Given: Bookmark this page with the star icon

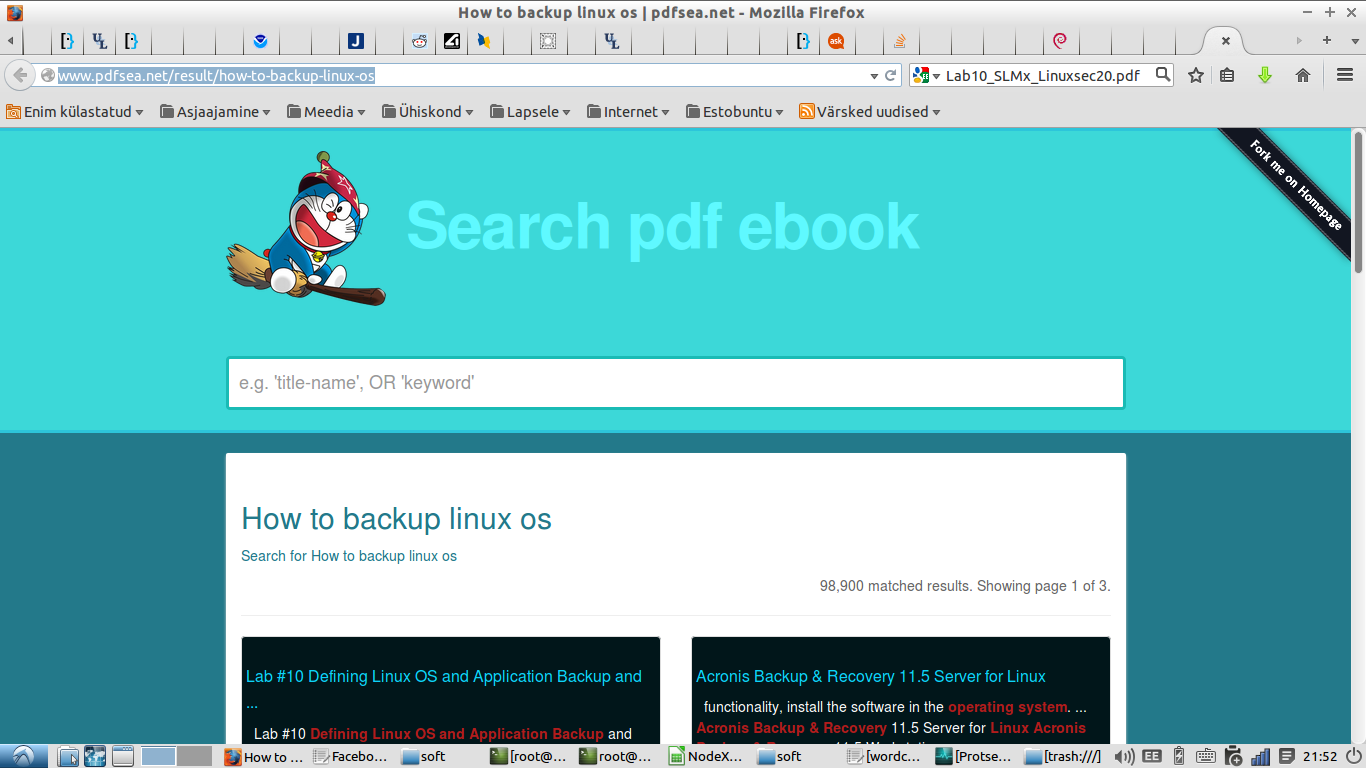Looking at the screenshot, I should click(x=1195, y=75).
